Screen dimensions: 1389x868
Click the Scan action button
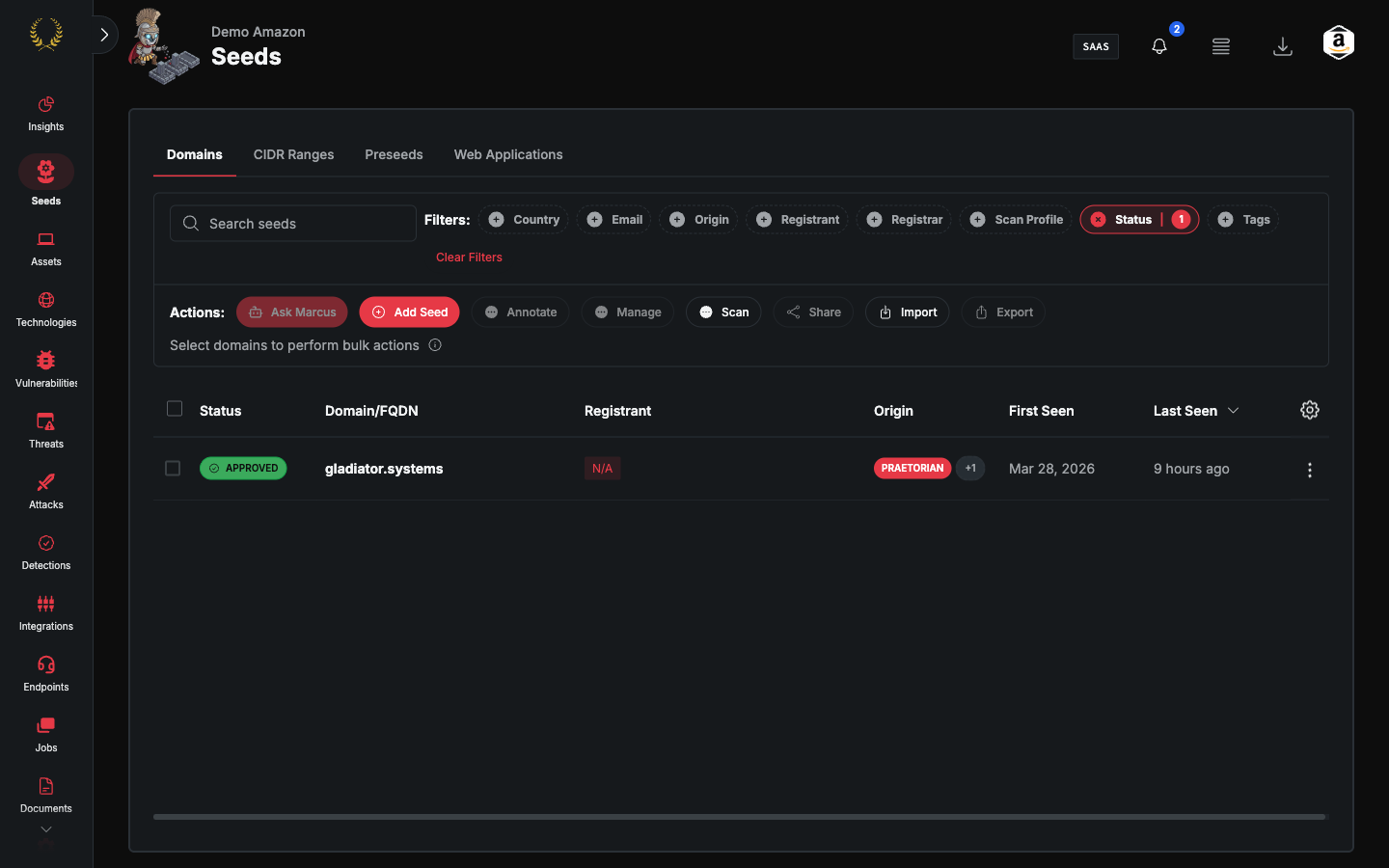(723, 312)
